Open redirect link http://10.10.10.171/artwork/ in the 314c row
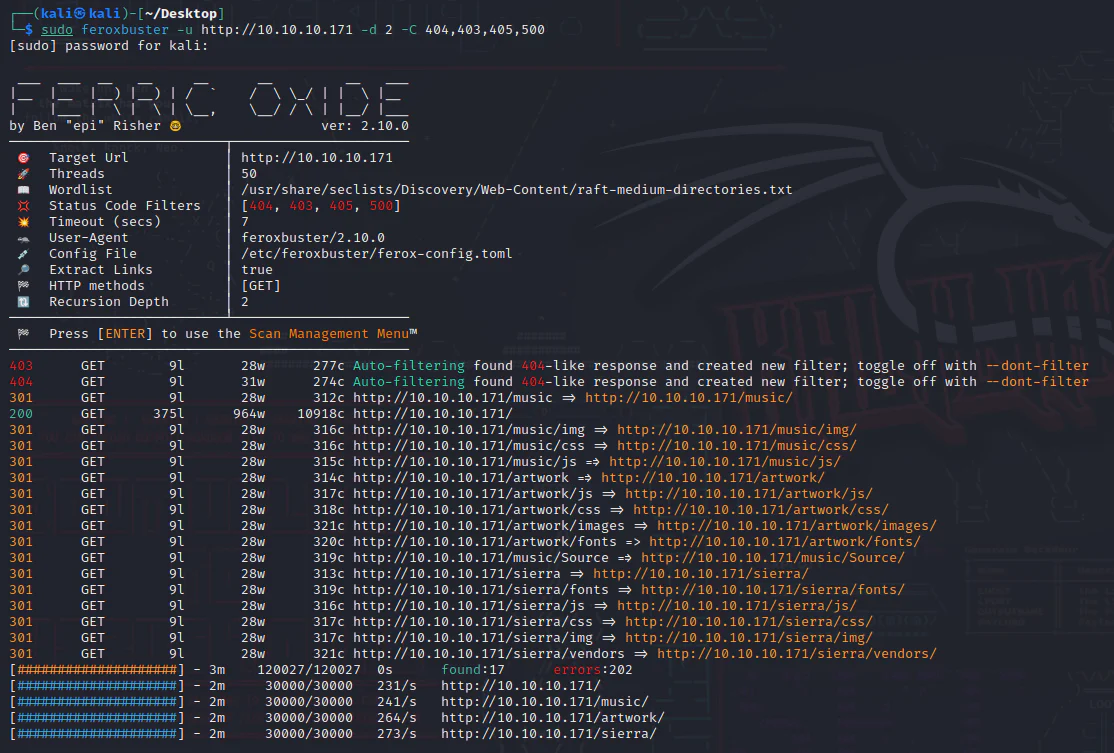1114x753 pixels. [x=713, y=477]
